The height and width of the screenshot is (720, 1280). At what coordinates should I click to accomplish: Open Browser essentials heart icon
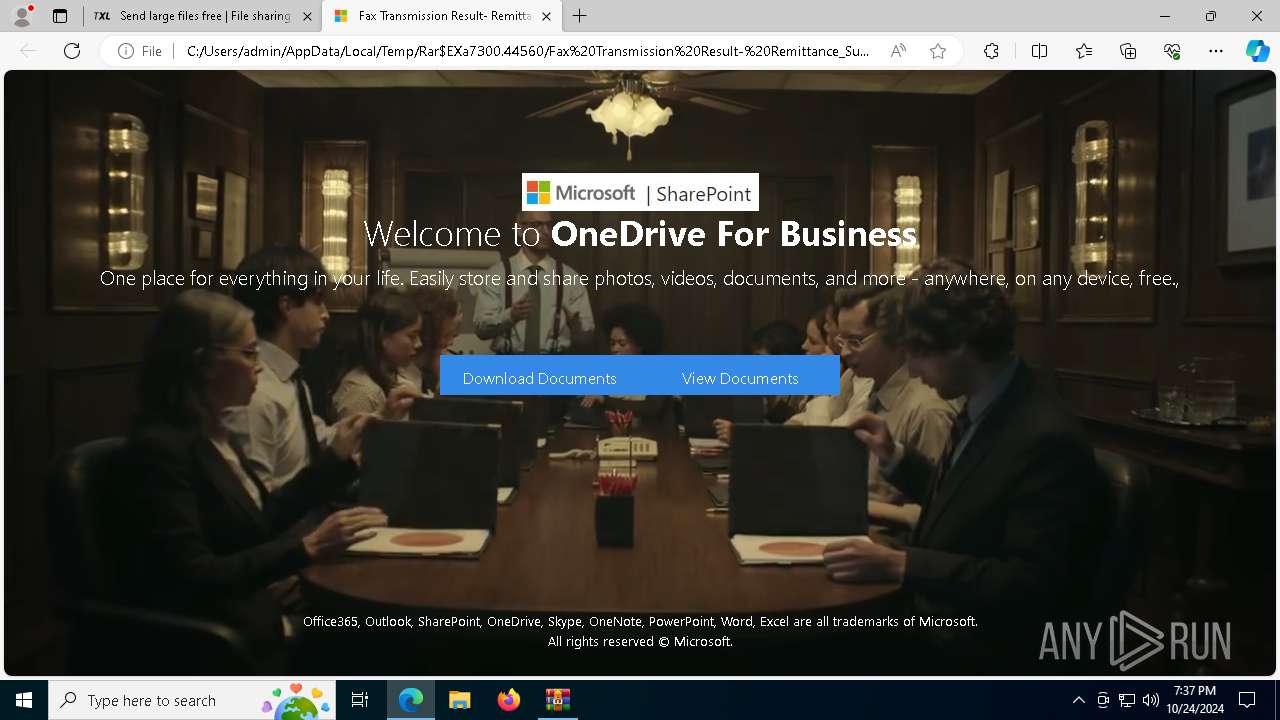[1172, 51]
